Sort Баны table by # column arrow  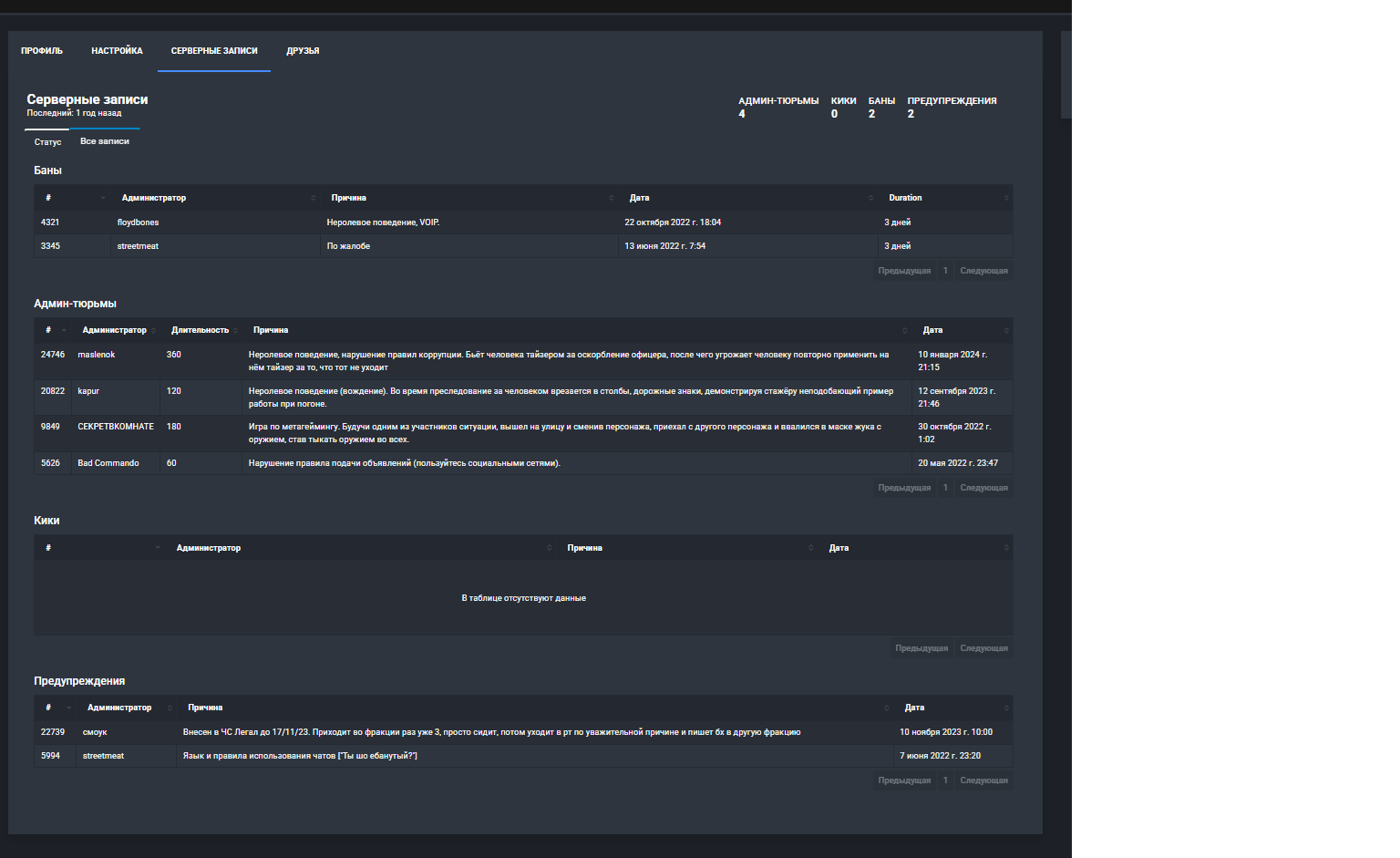click(102, 198)
